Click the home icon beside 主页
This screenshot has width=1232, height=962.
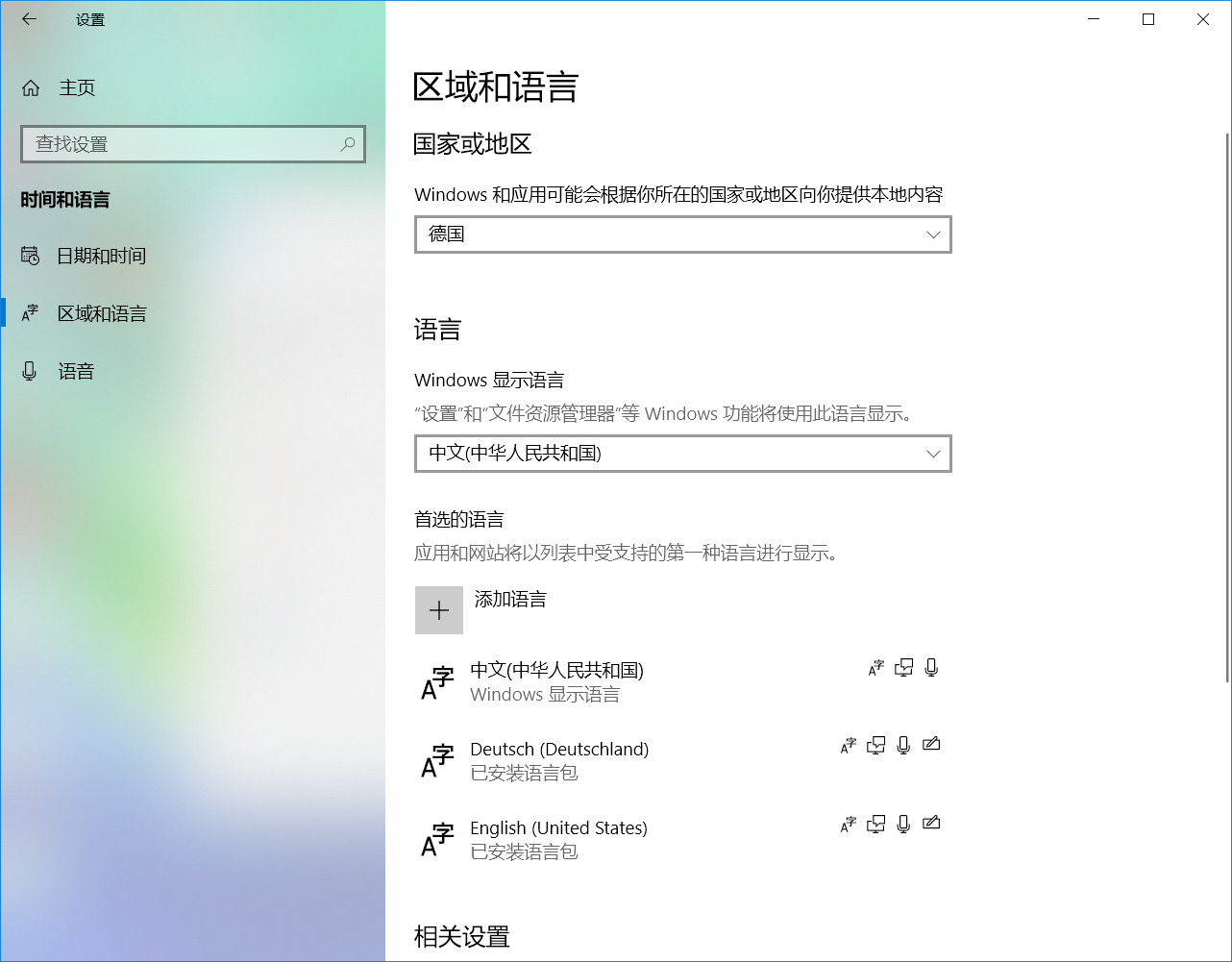pos(31,88)
